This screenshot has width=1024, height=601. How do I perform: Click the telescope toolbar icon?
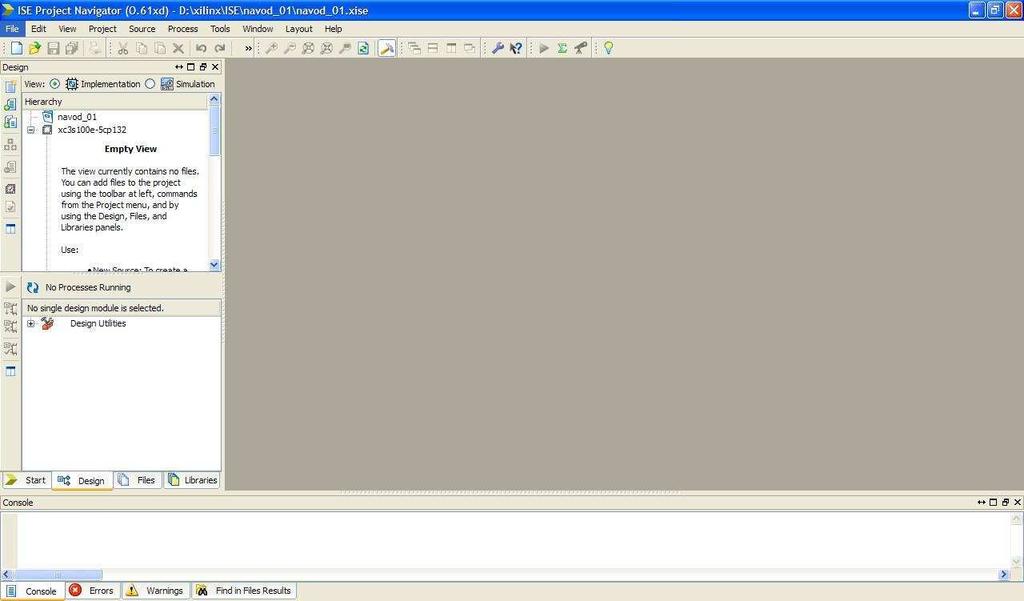click(581, 48)
